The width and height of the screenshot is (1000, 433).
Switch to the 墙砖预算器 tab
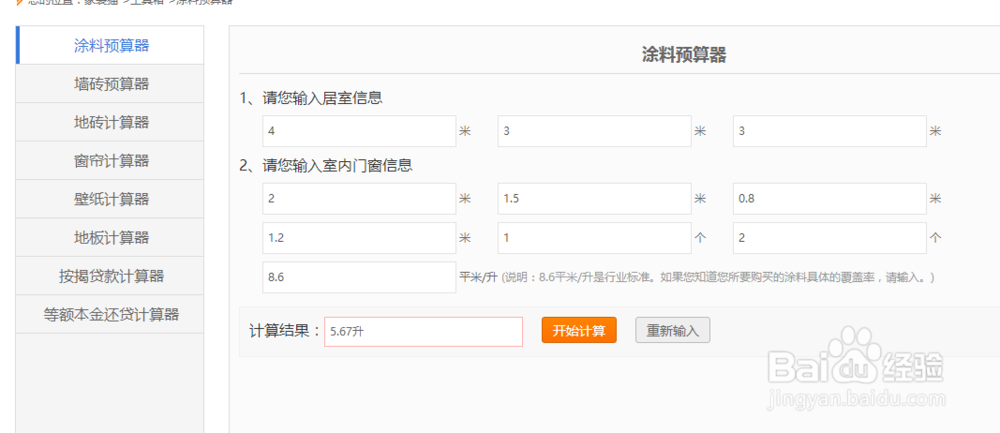point(111,84)
